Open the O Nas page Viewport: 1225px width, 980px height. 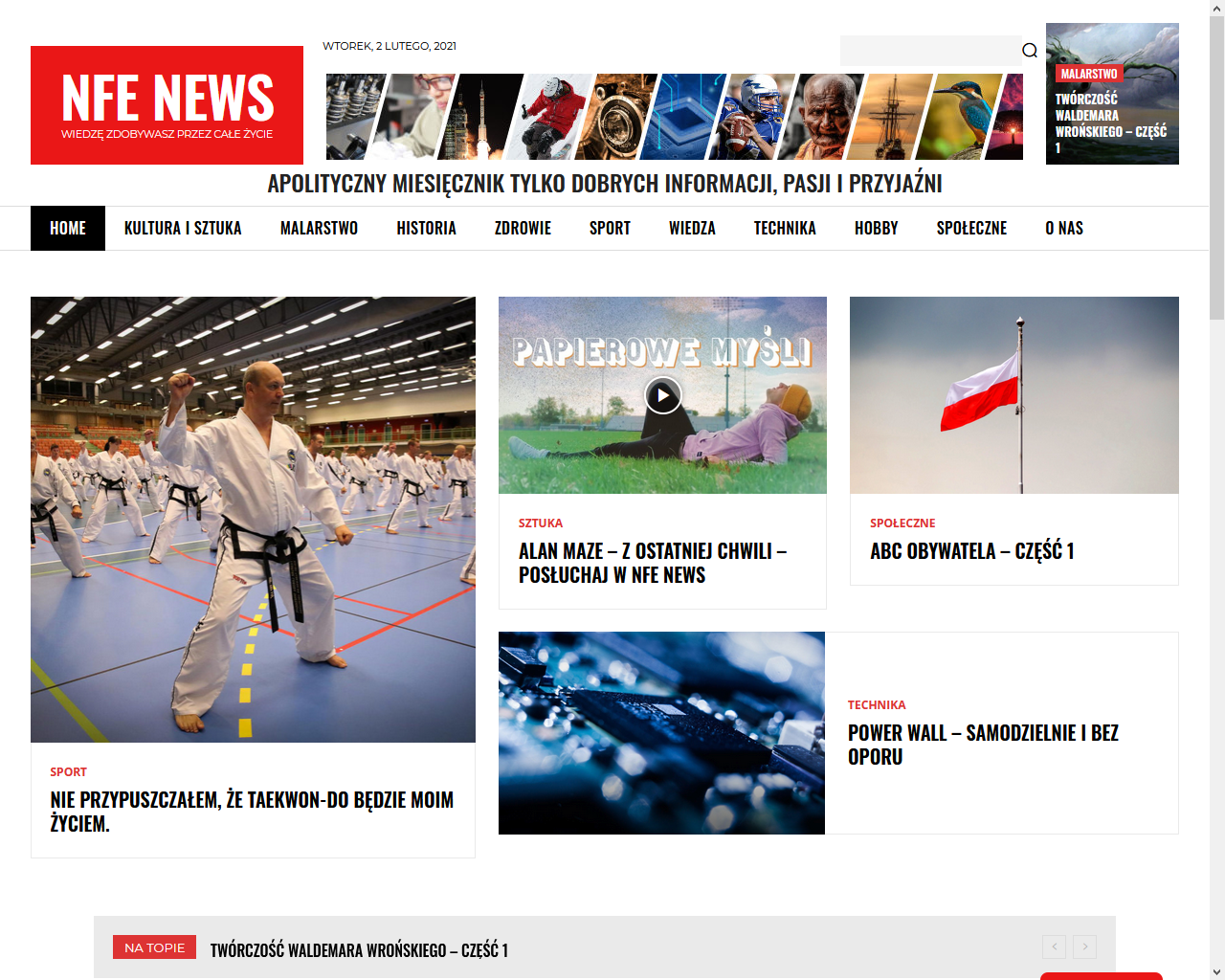[x=1063, y=229]
